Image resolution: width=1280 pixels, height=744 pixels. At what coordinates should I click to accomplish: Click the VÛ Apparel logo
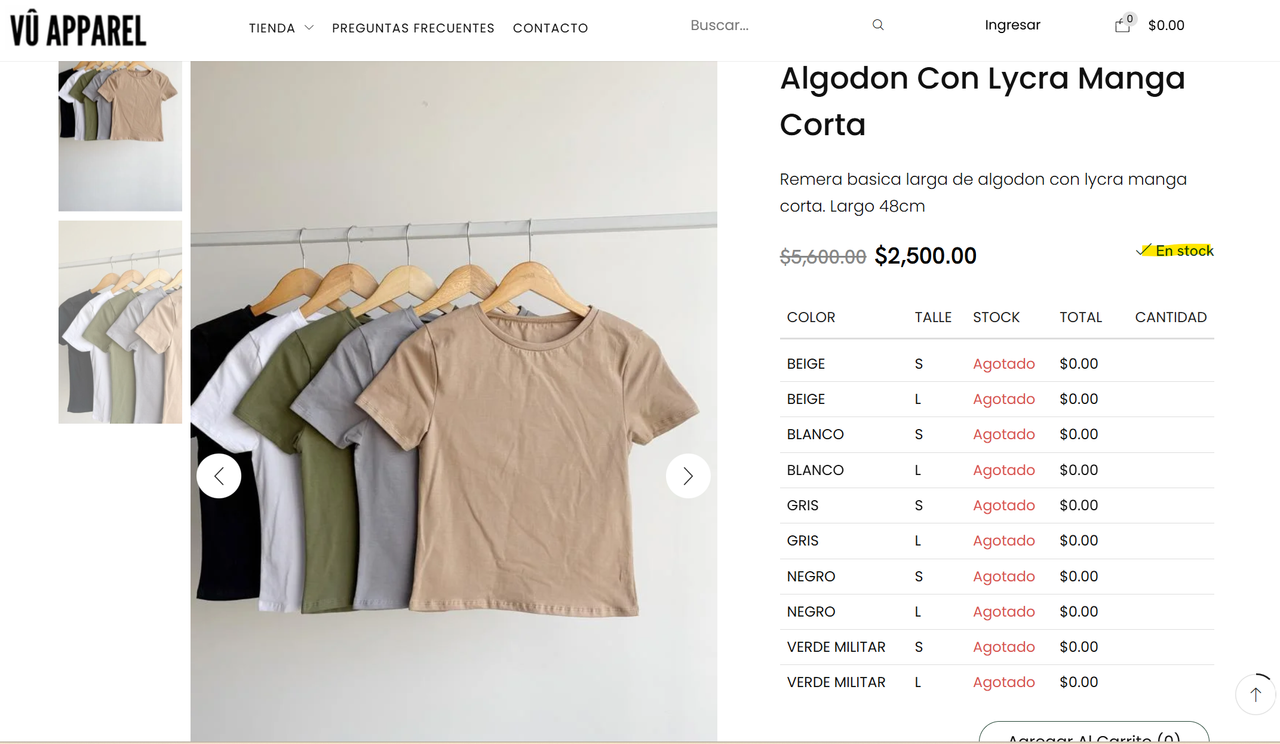[78, 30]
